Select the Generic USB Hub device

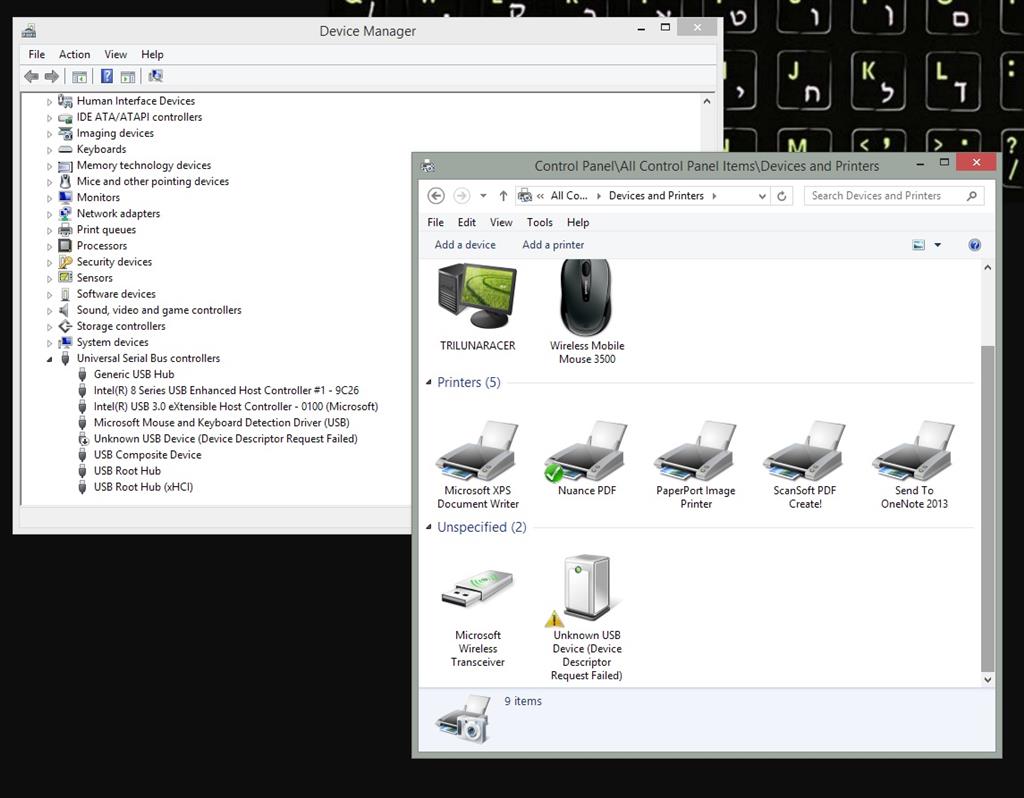pyautogui.click(x=134, y=374)
